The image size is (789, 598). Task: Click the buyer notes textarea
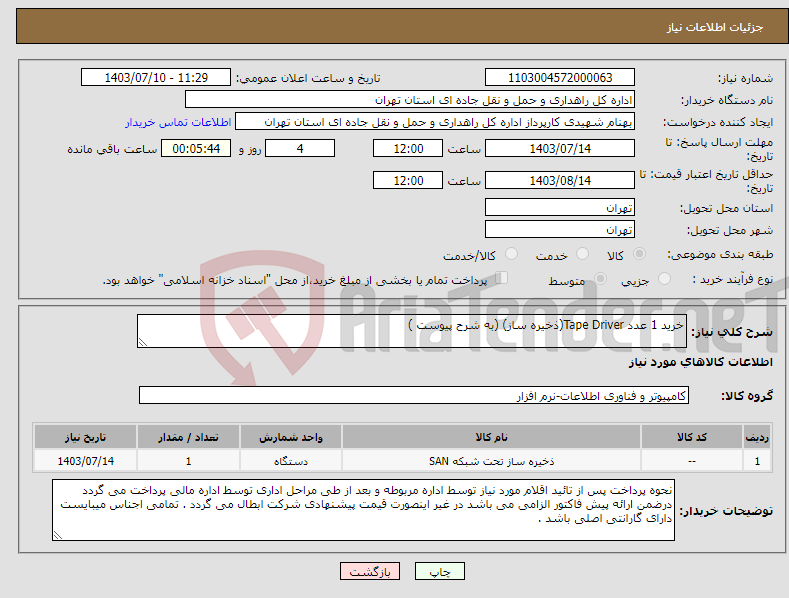[363, 510]
